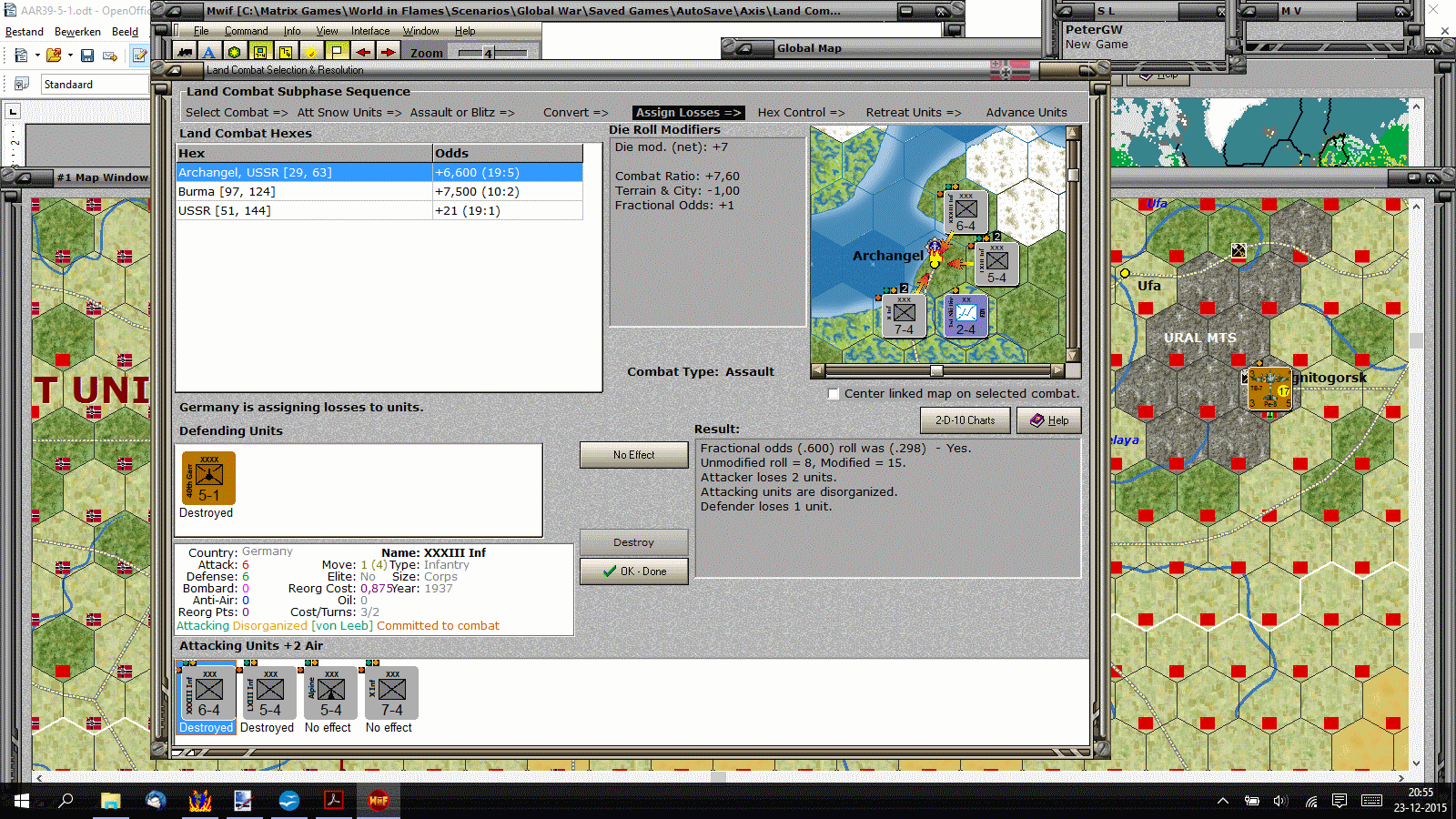Image resolution: width=1456 pixels, height=819 pixels.
Task: Click the Help button in combat dialog
Action: (x=1048, y=420)
